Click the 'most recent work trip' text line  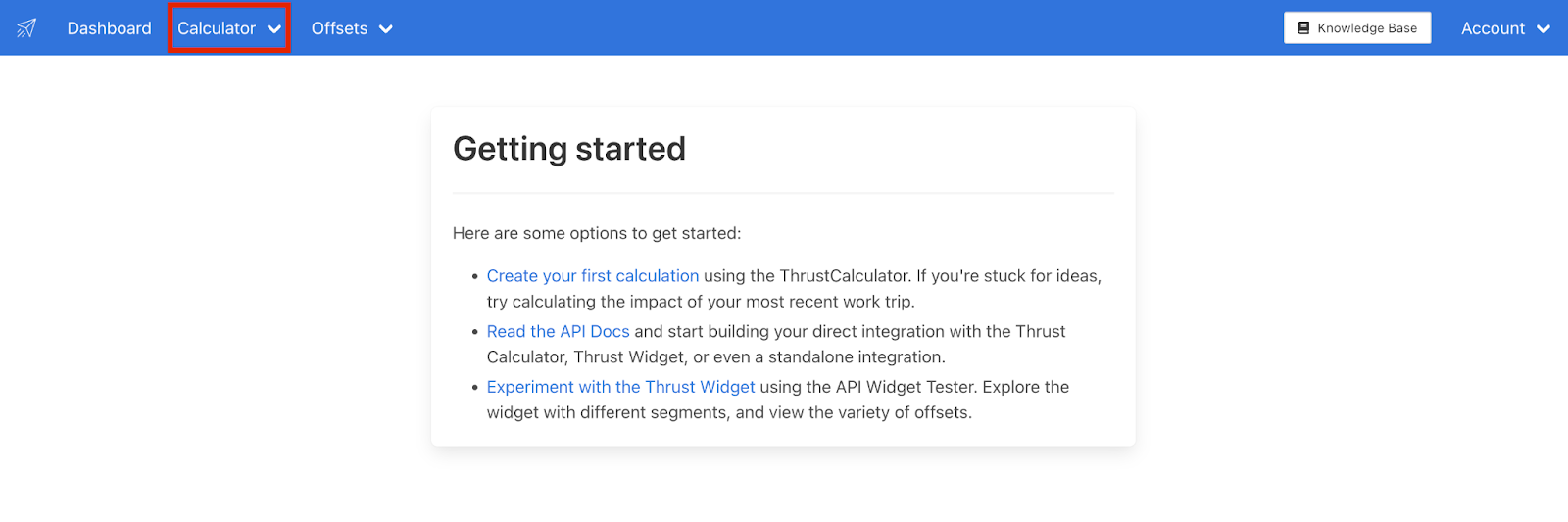700,302
